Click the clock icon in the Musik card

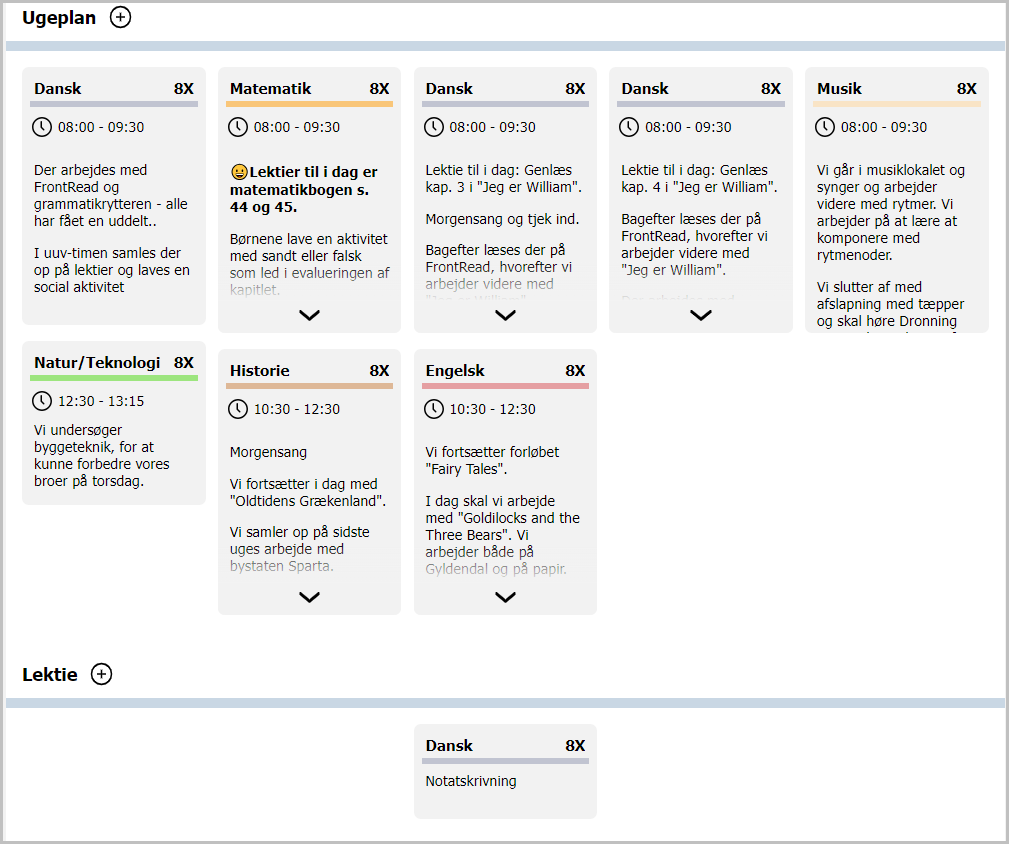coord(825,127)
